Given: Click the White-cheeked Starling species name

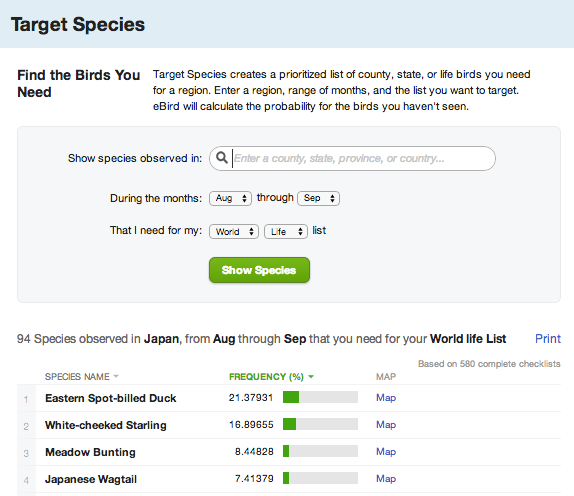Looking at the screenshot, I should coord(106,425).
